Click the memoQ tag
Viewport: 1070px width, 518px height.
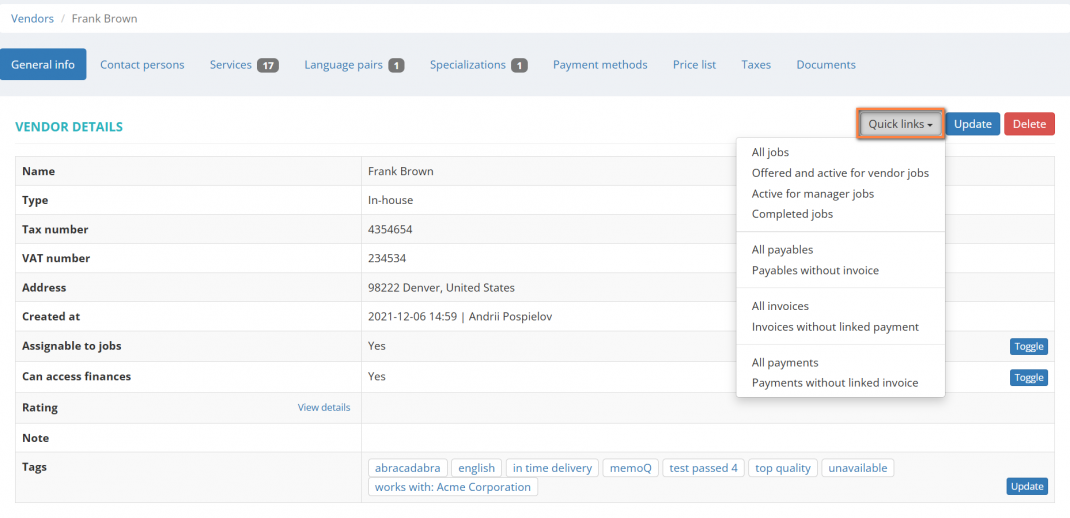tap(631, 468)
